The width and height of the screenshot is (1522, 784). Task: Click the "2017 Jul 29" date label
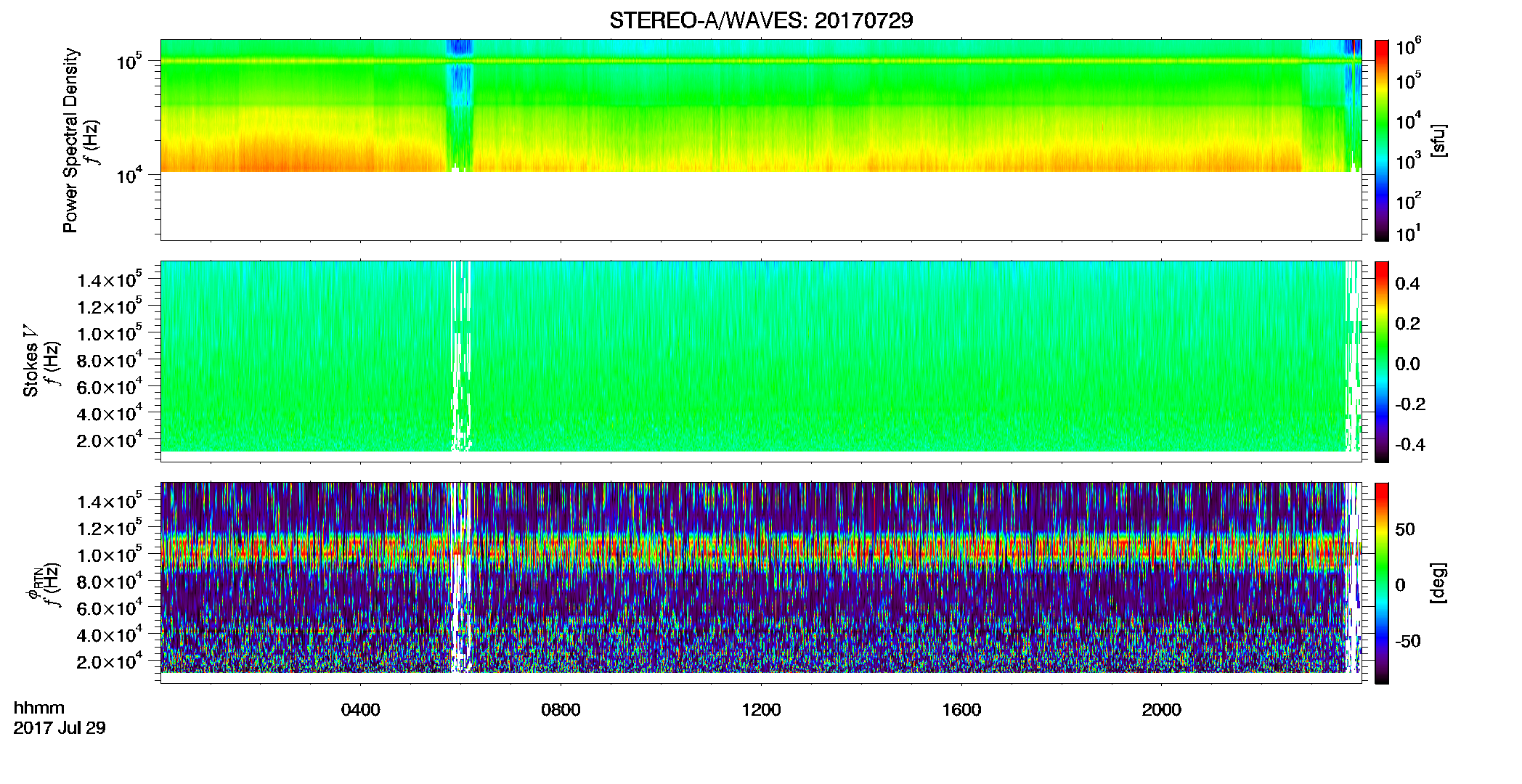pyautogui.click(x=60, y=727)
